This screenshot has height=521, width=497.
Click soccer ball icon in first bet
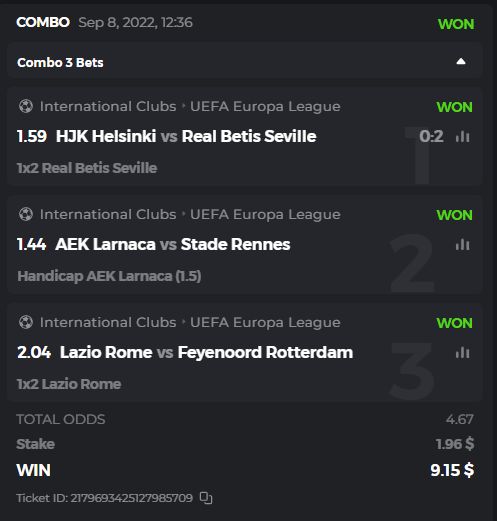click(26, 106)
